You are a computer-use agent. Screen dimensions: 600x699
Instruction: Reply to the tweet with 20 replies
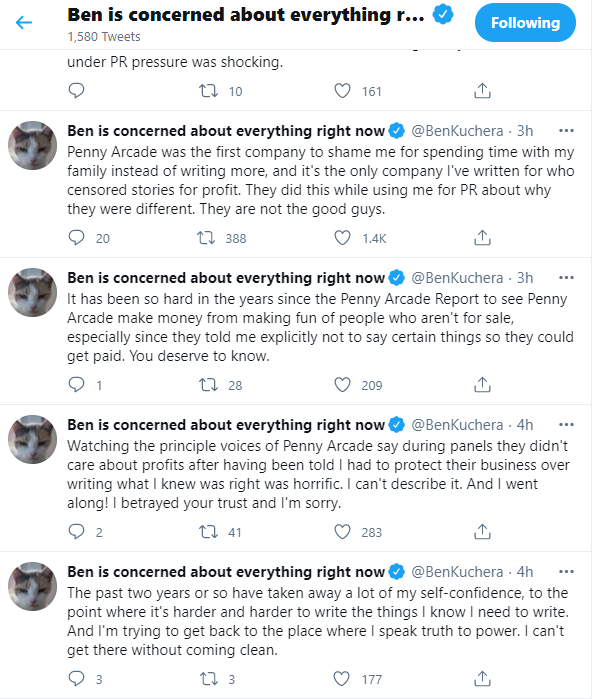76,238
